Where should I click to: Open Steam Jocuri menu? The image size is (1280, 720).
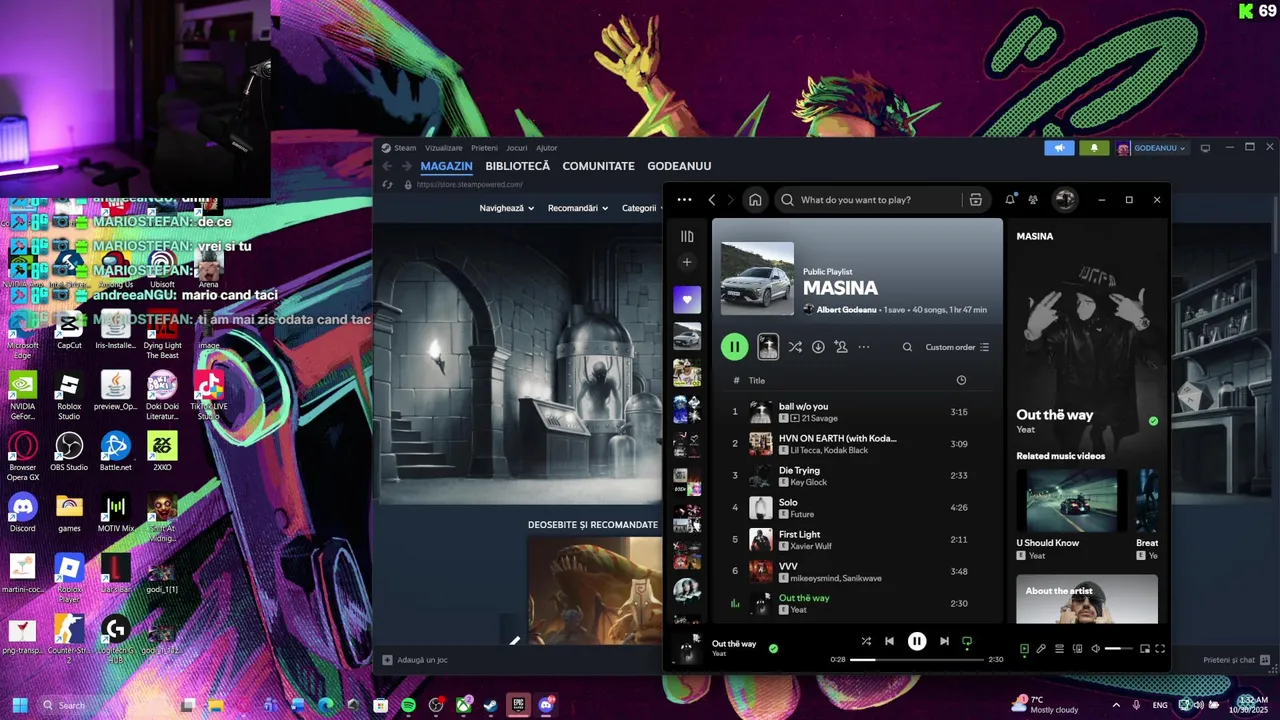pyautogui.click(x=516, y=148)
